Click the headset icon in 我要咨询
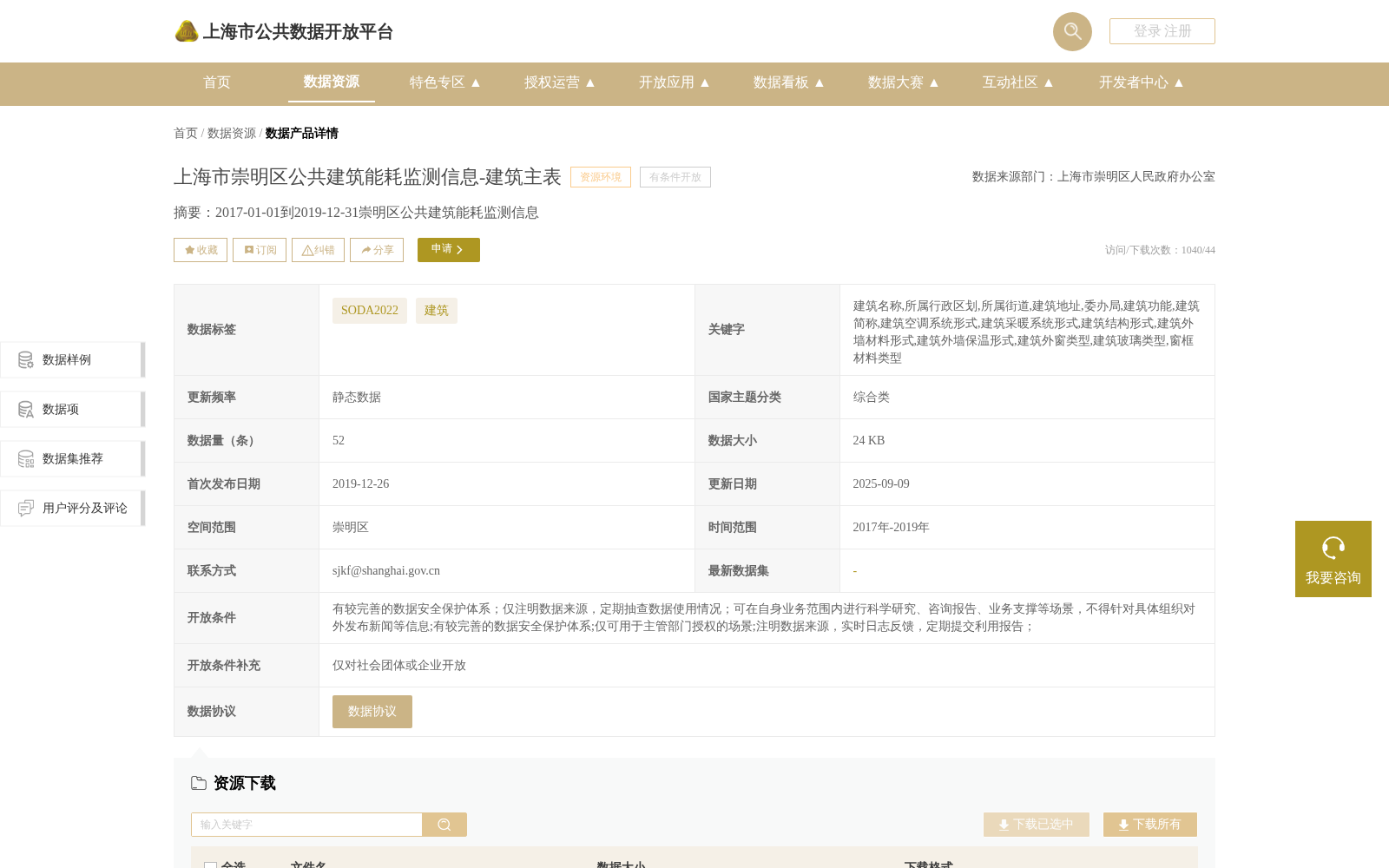The width and height of the screenshot is (1389, 868). pyautogui.click(x=1333, y=548)
